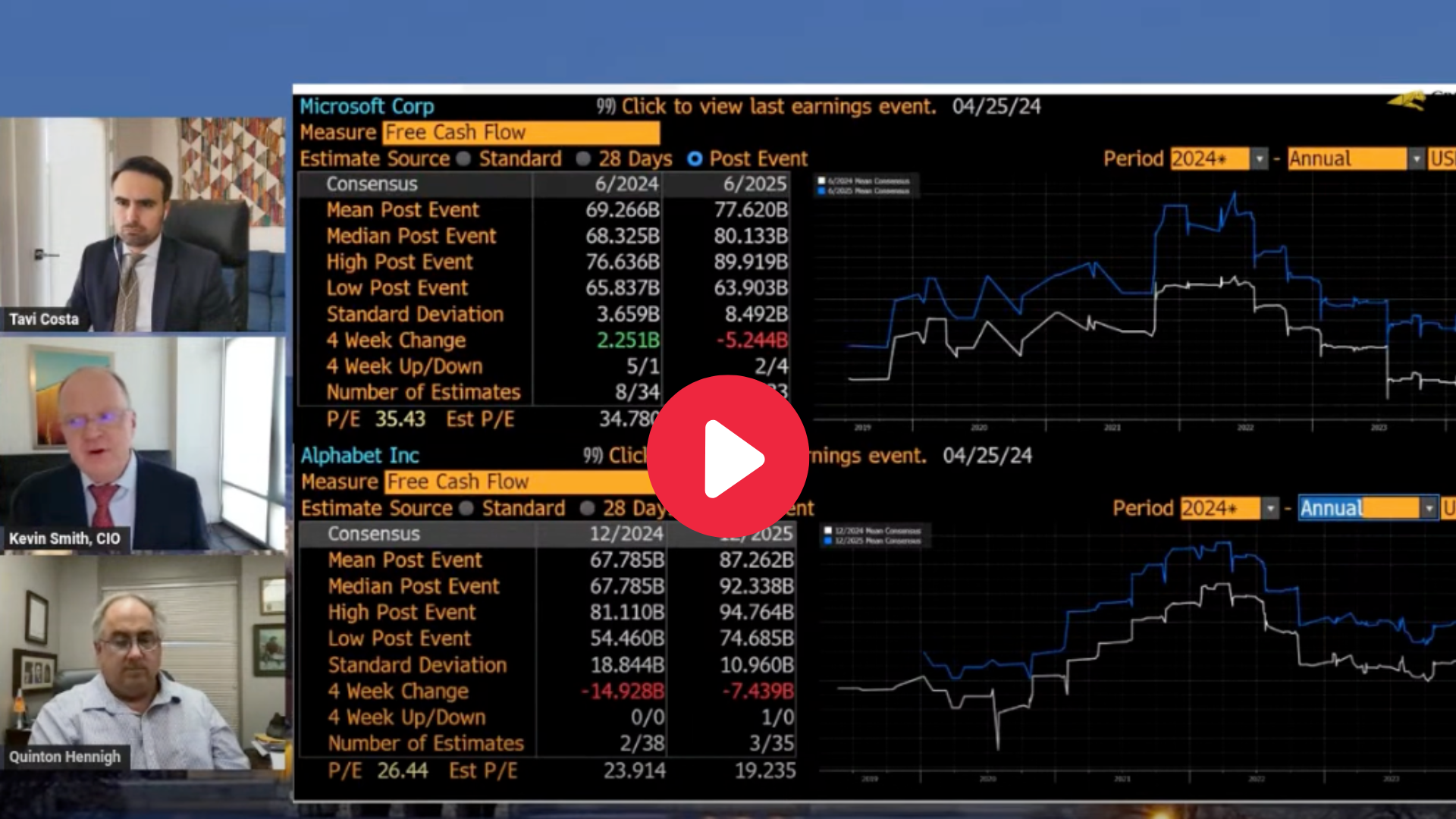The width and height of the screenshot is (1456, 819).
Task: Click Alphabet Median Post Event 92.338B
Action: tap(757, 586)
